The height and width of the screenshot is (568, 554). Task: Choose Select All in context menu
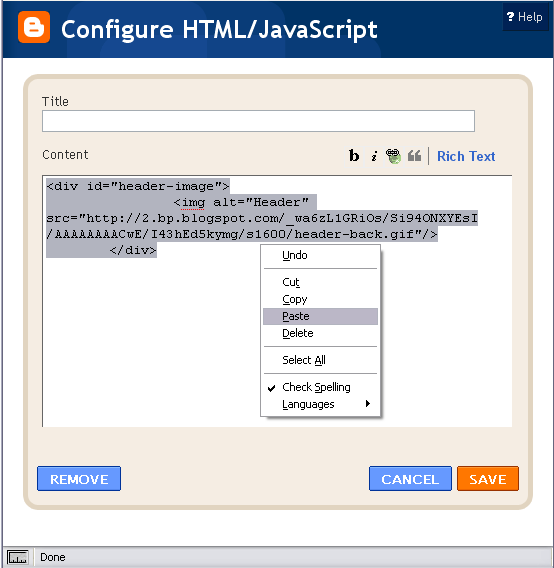(320, 360)
